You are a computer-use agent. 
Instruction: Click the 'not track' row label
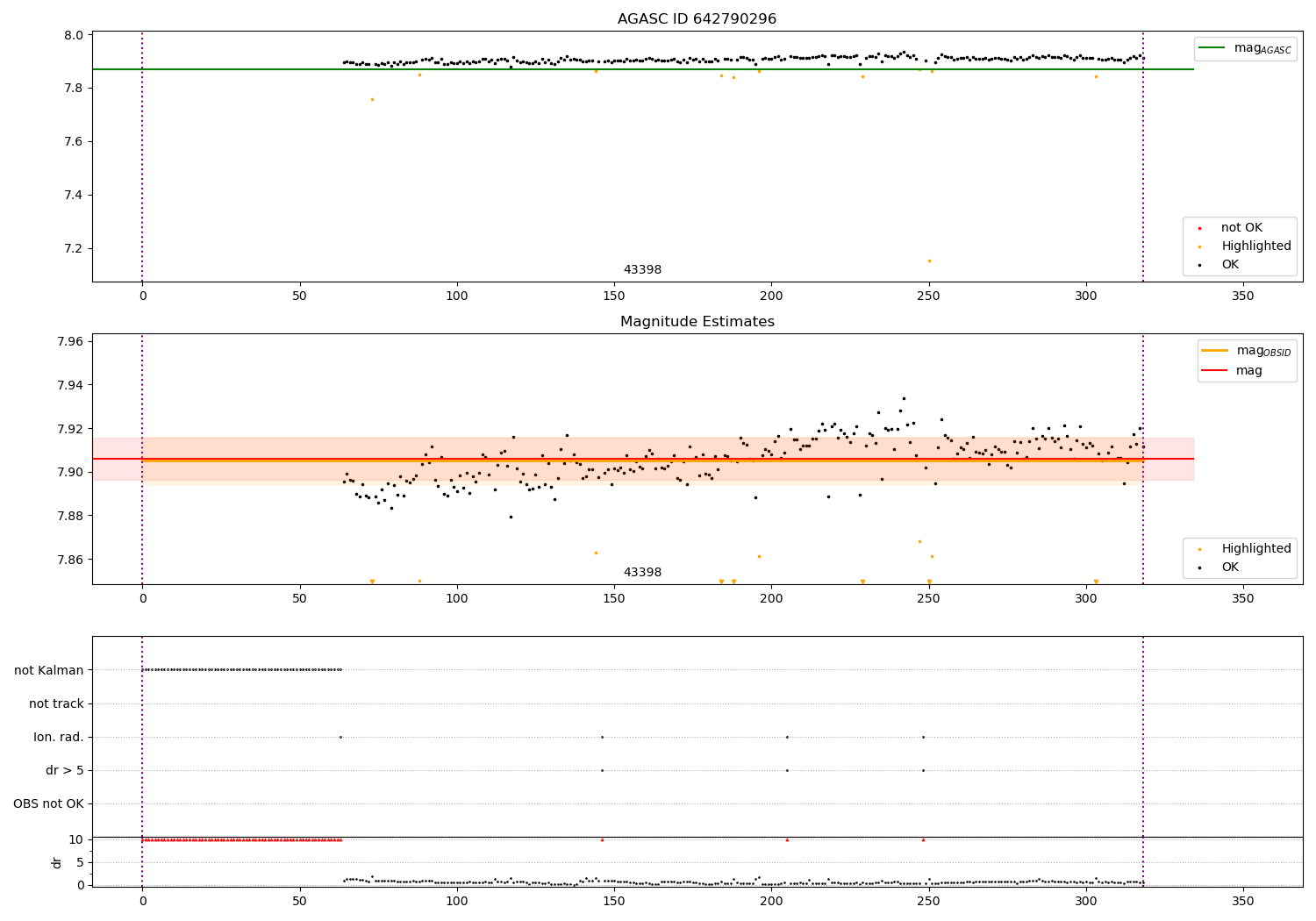point(56,703)
